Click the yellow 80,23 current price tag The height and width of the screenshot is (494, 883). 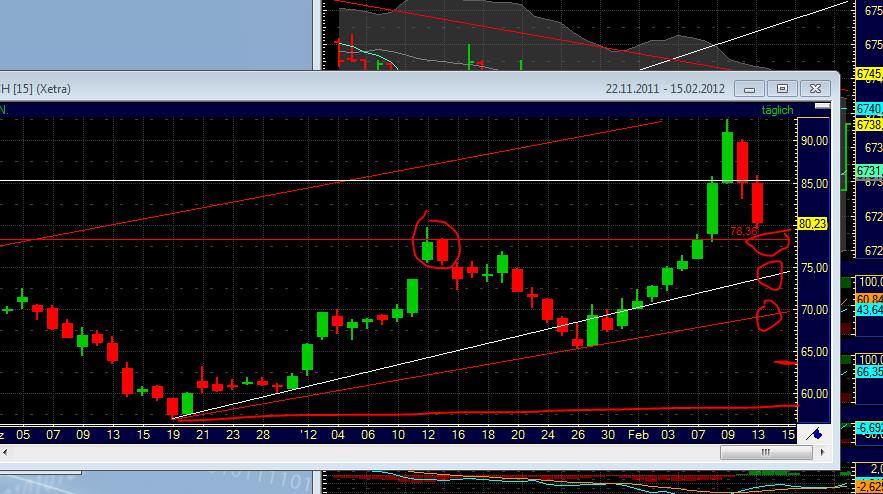coord(812,224)
